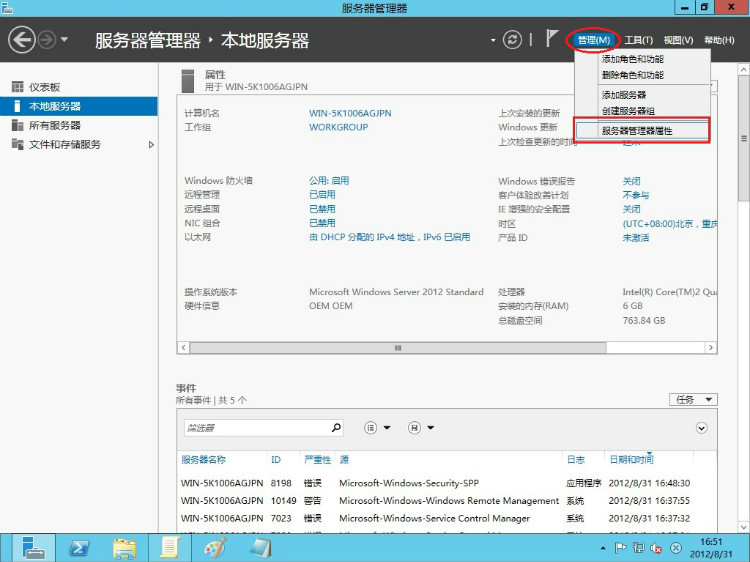Choose 添加角色和功能 from the menu

632,59
